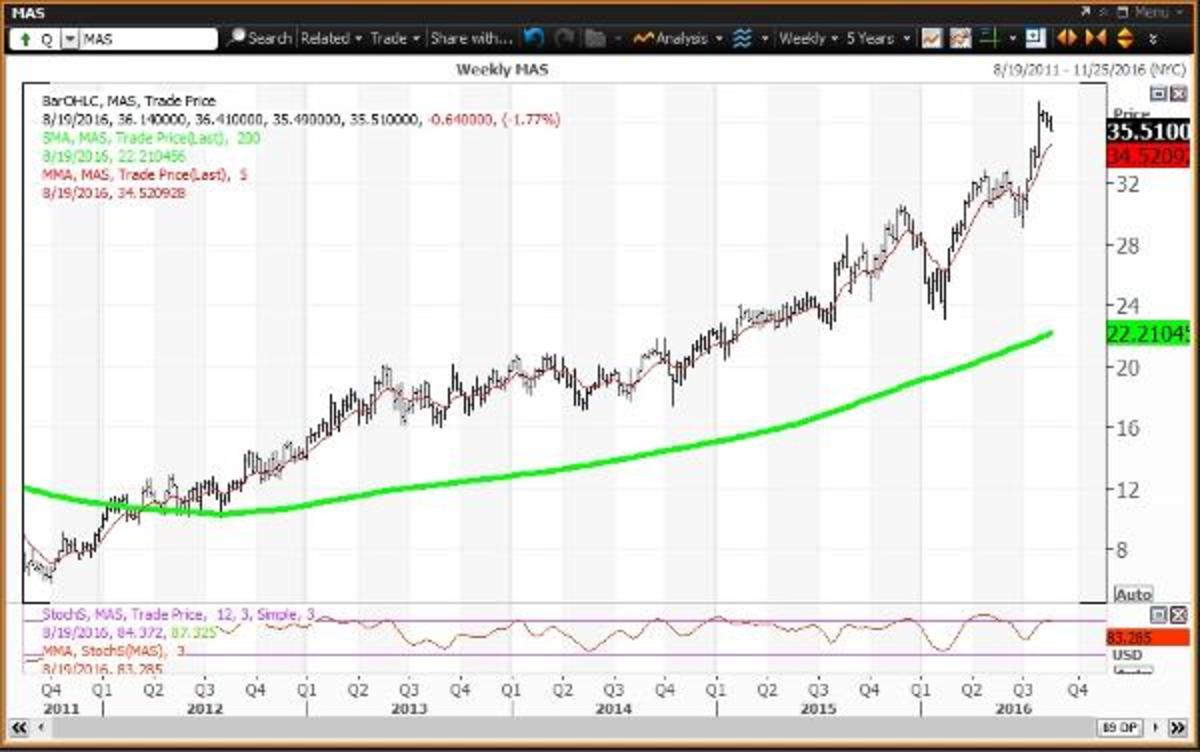Click the folder template icon

(596, 39)
